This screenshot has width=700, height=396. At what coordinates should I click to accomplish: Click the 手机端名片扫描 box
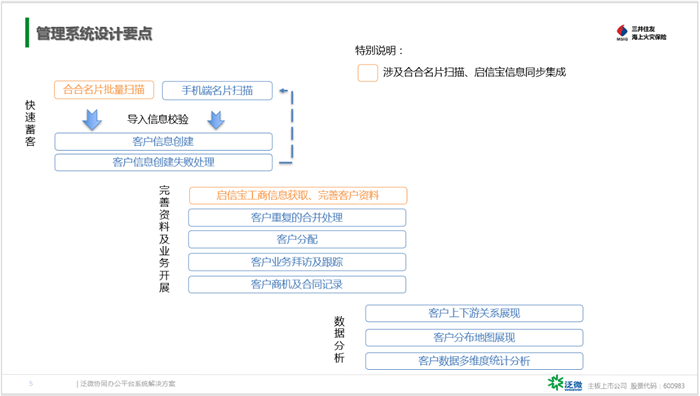(217, 91)
